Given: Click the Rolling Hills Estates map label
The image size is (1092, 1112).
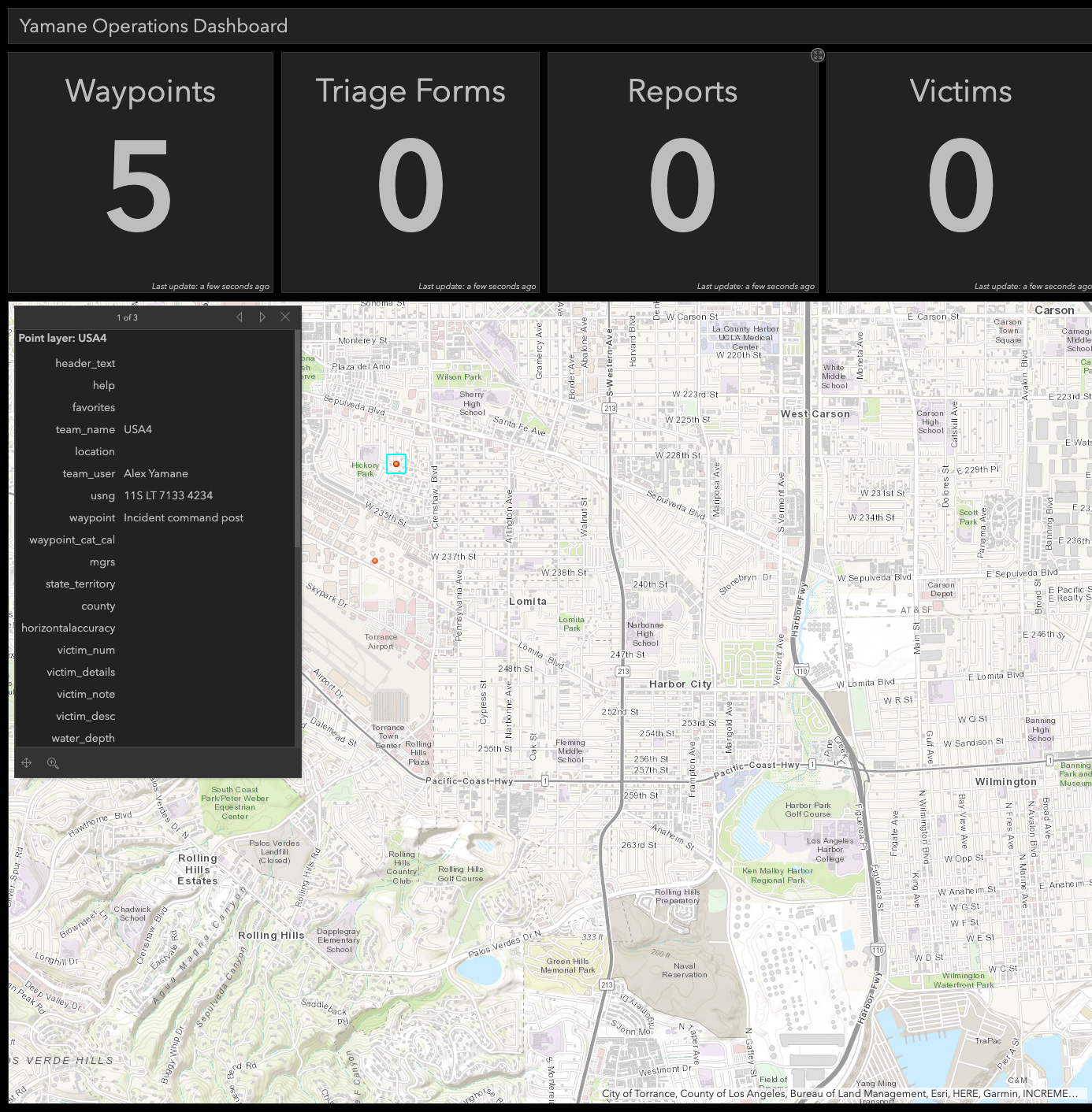Looking at the screenshot, I should pyautogui.click(x=197, y=869).
